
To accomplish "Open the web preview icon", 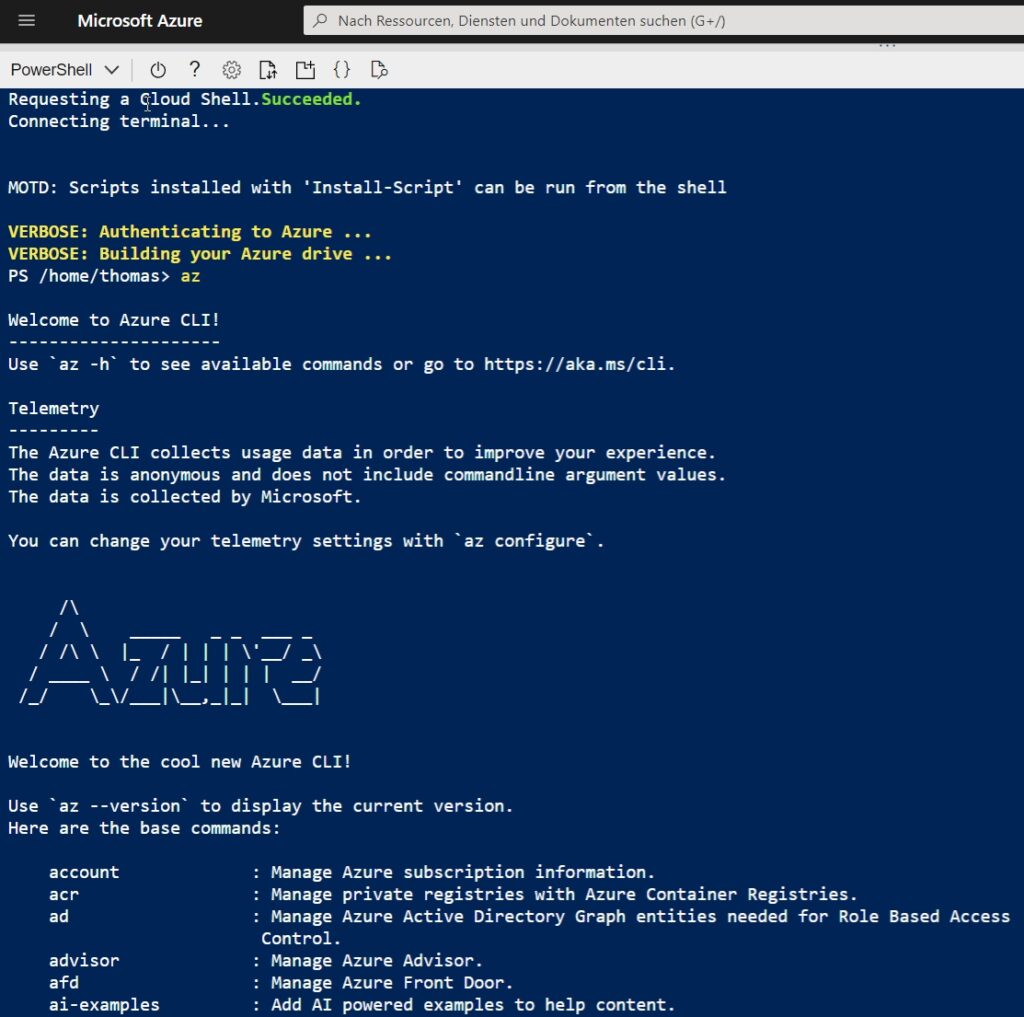I will click(379, 70).
